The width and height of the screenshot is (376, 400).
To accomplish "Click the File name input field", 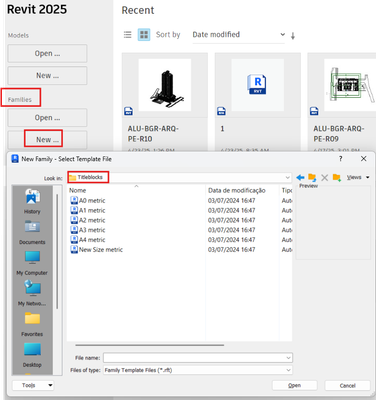I will click(x=198, y=358).
